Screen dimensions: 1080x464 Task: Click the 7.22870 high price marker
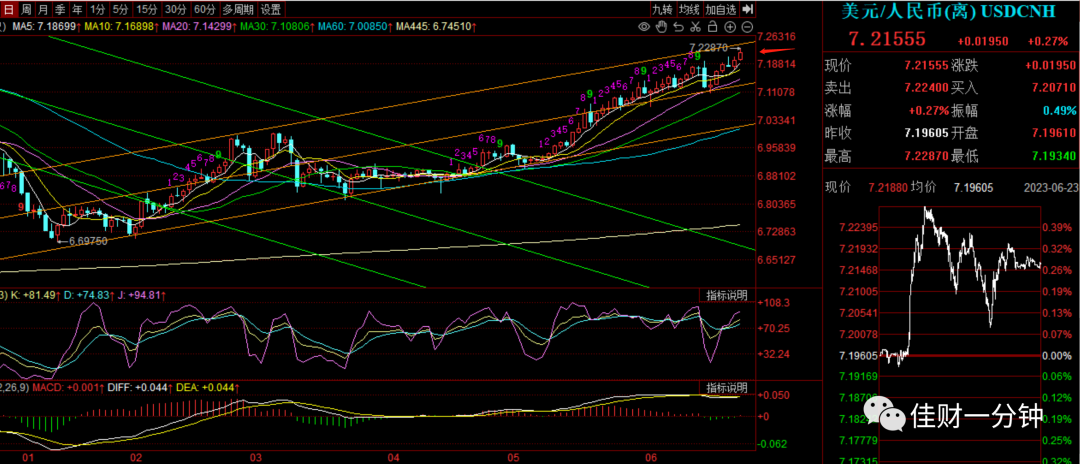click(x=708, y=48)
